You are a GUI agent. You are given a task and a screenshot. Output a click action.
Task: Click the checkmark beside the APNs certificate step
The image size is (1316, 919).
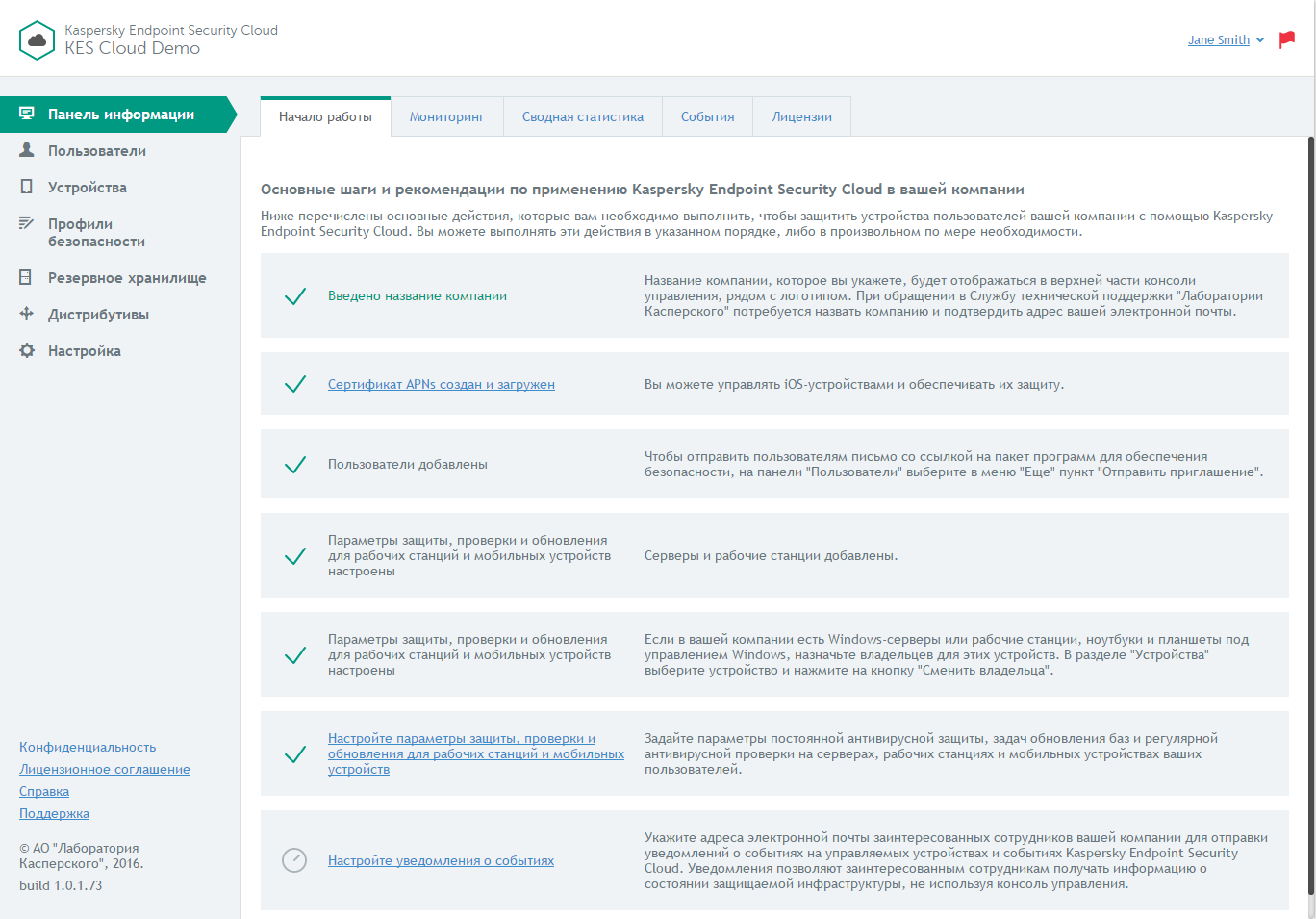point(295,384)
